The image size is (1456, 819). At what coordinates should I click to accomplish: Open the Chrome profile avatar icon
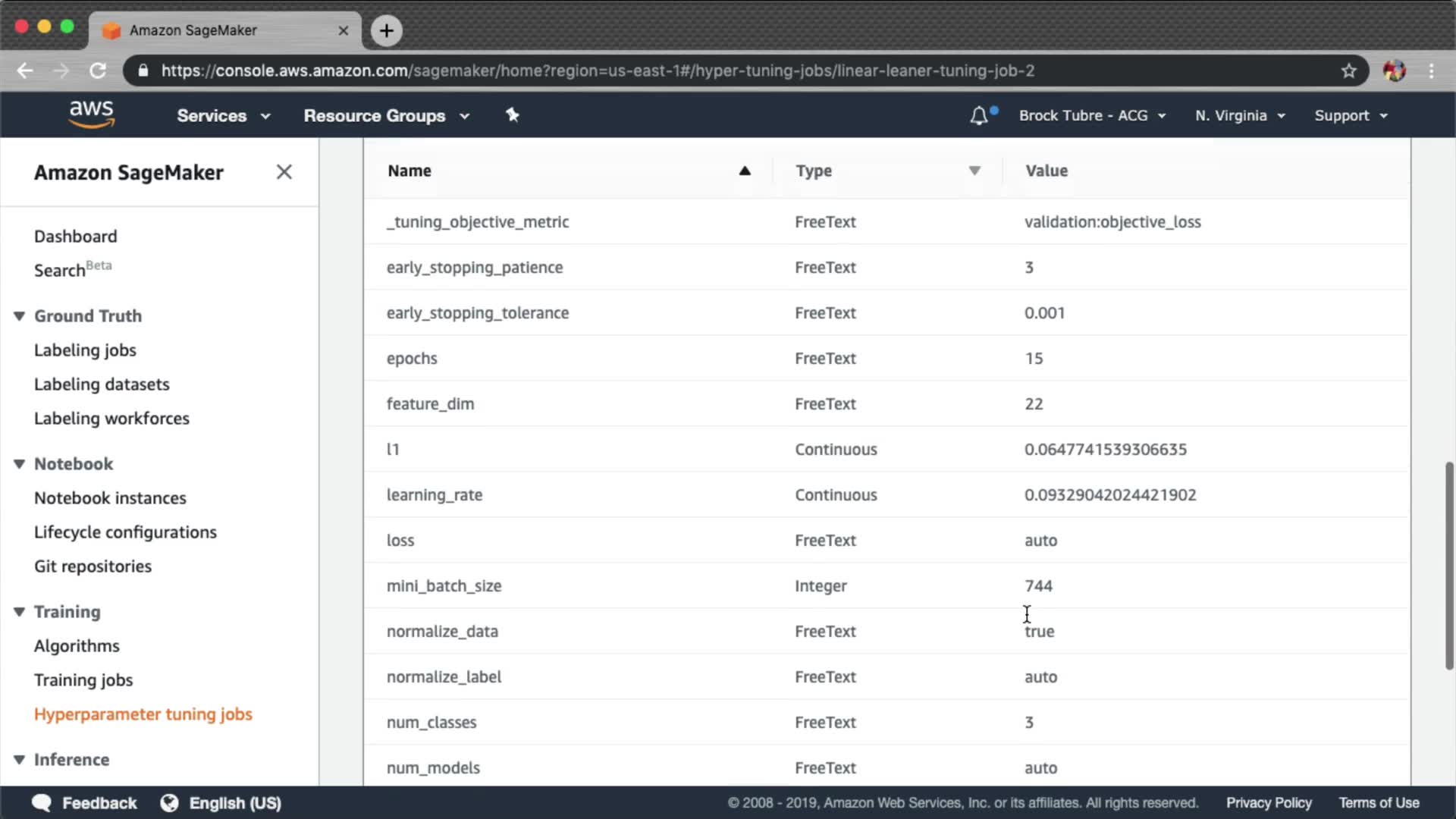pos(1394,71)
